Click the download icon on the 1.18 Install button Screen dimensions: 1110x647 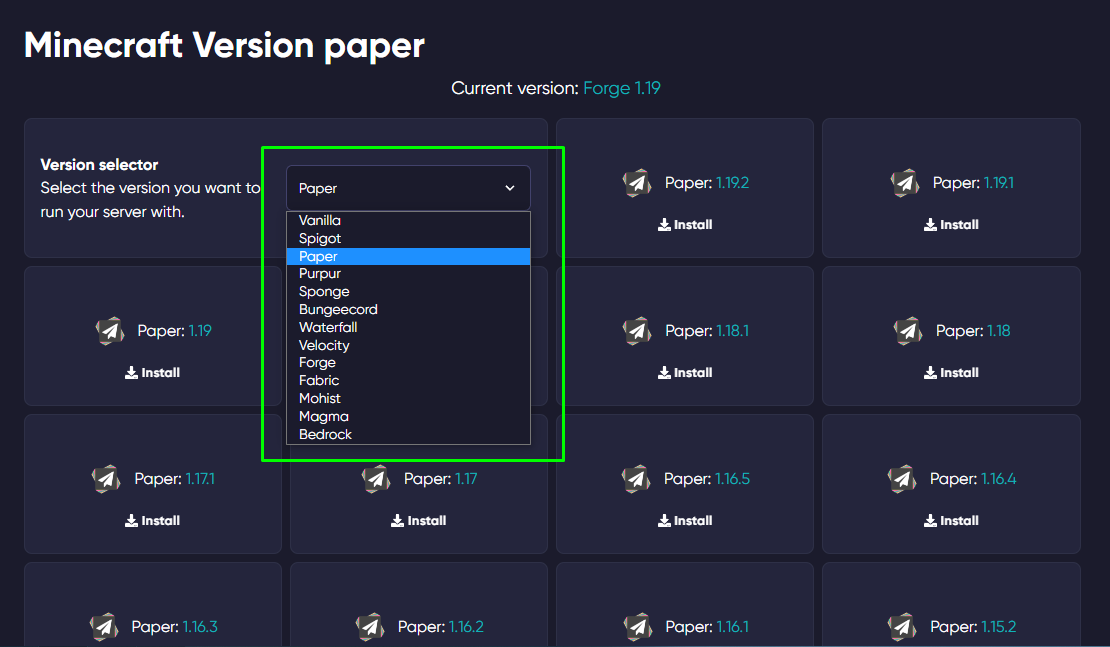point(928,372)
